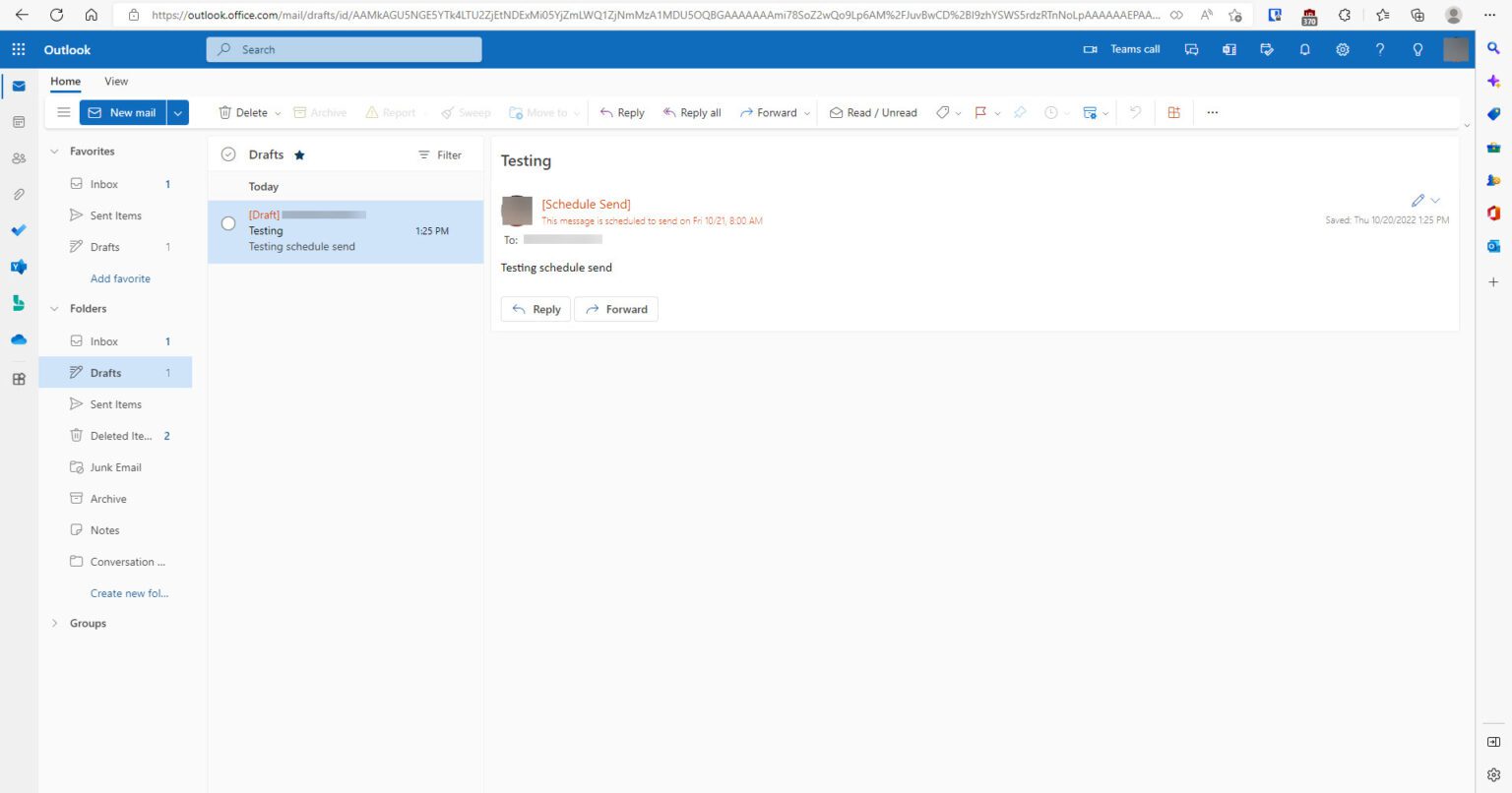Screen dimensions: 1512x793
Task: Switch to the View tab
Action: (x=115, y=81)
